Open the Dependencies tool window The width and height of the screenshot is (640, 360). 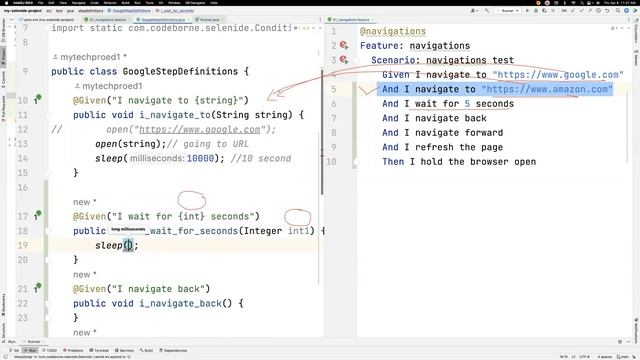click(x=173, y=350)
